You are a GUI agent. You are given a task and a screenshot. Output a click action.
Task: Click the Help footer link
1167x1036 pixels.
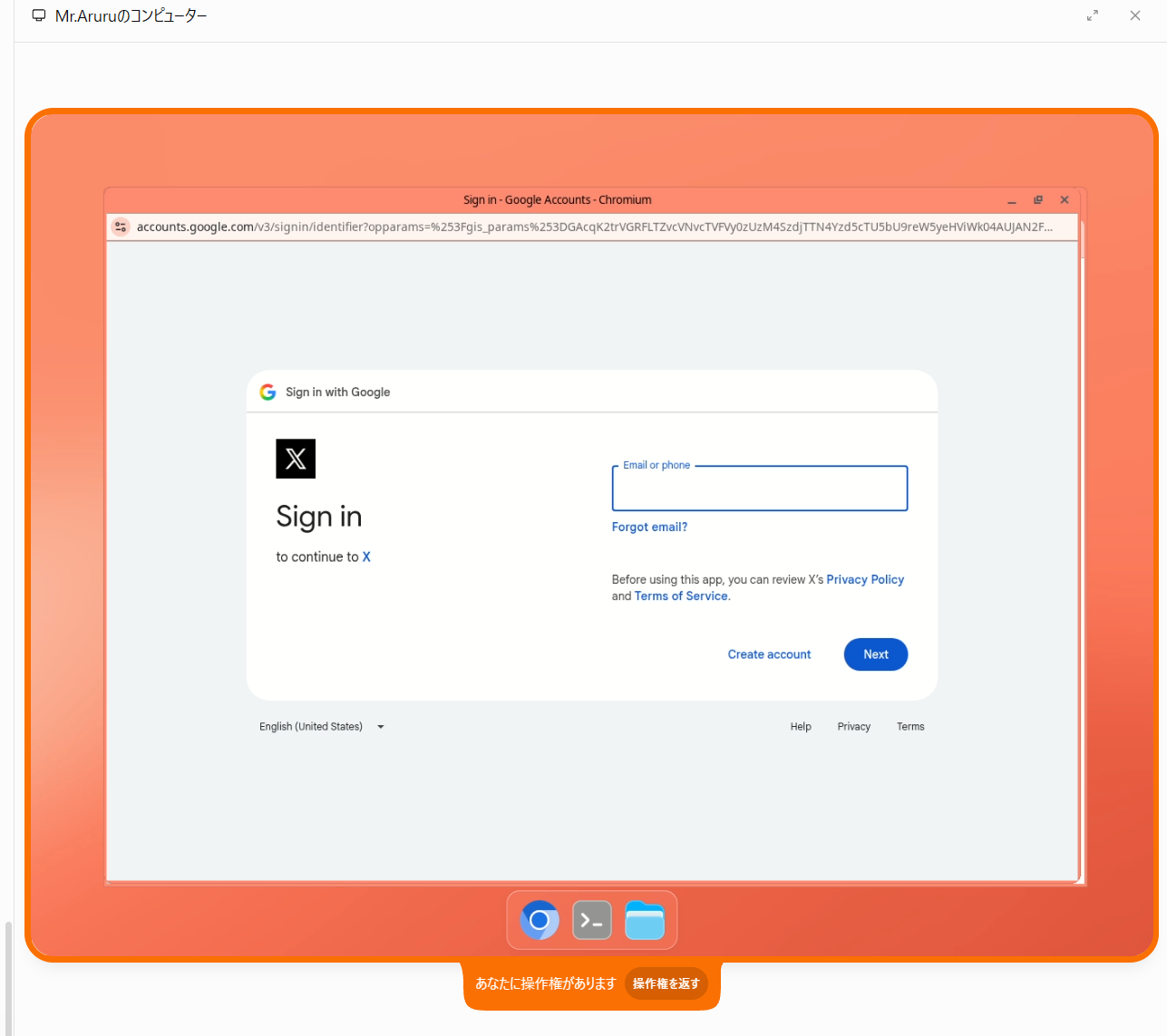tap(801, 727)
